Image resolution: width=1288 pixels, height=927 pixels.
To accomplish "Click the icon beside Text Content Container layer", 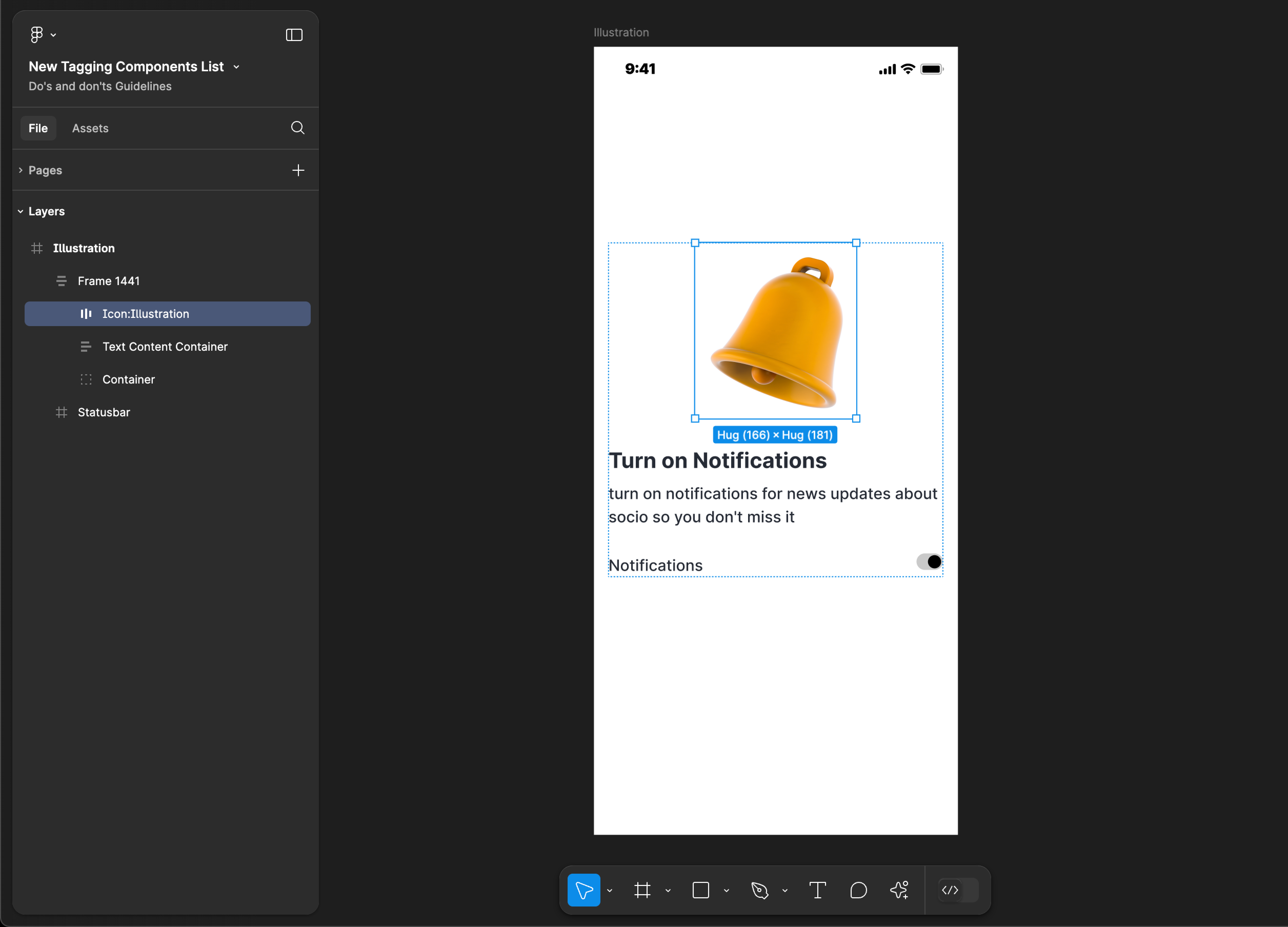I will [x=86, y=347].
